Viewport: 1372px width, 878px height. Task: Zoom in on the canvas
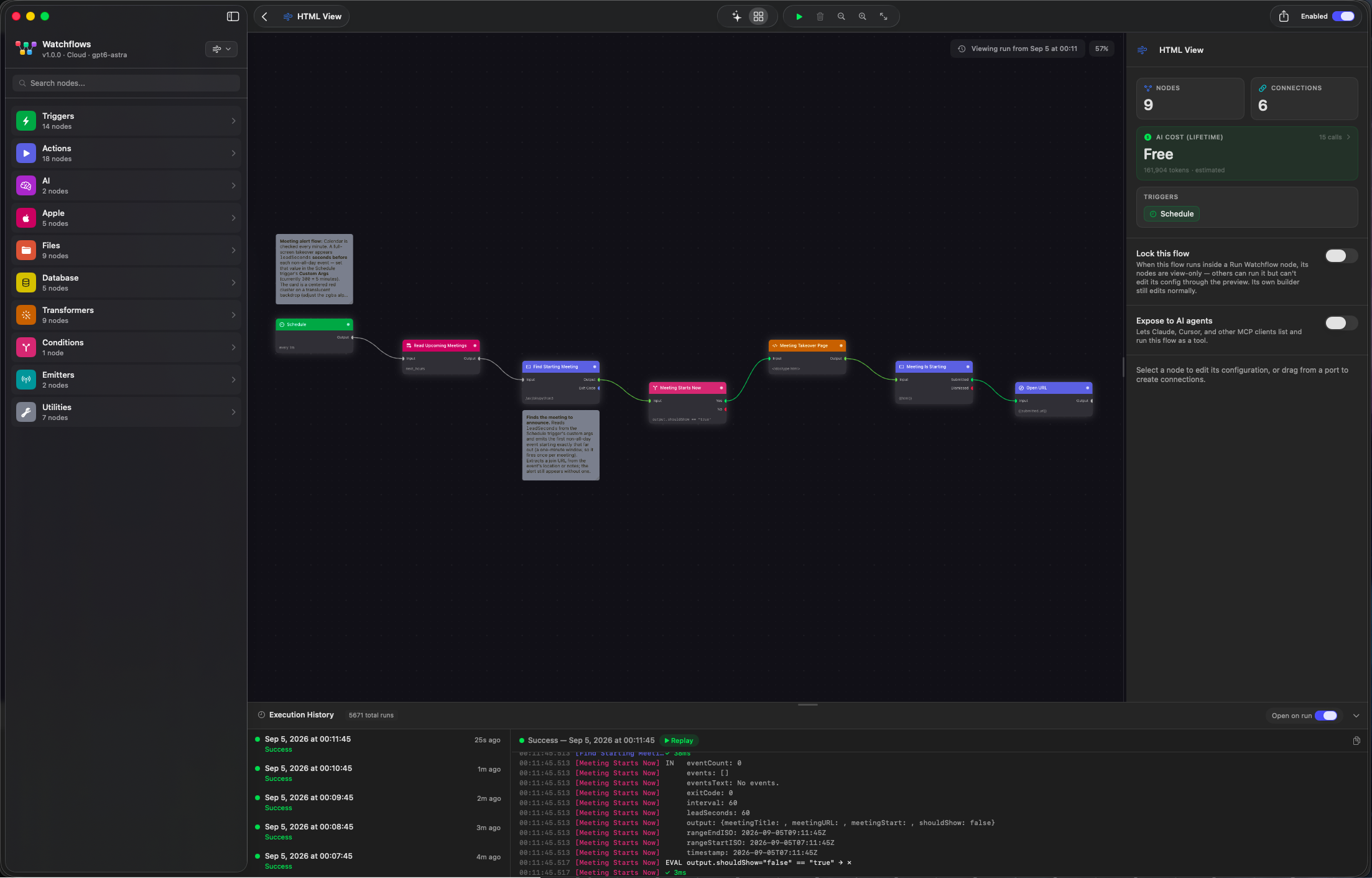point(863,17)
